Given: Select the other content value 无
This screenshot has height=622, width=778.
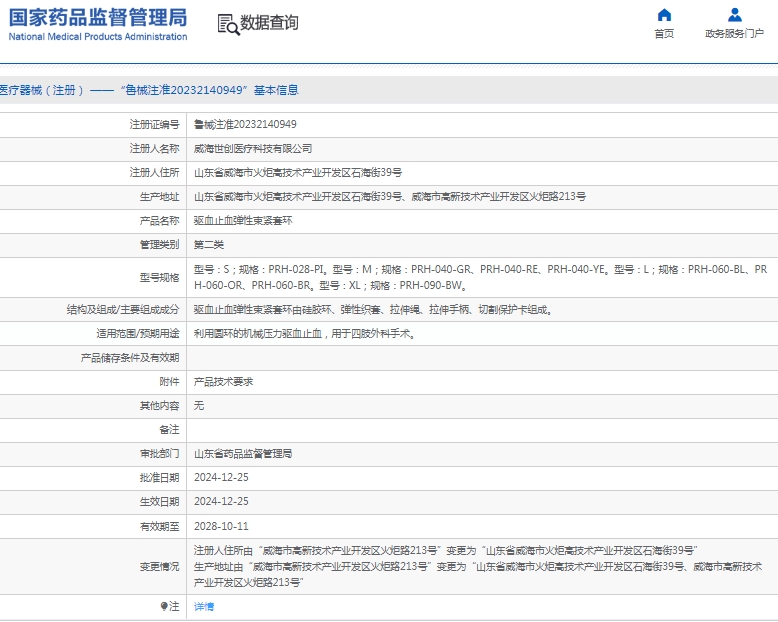Looking at the screenshot, I should click(x=199, y=406).
